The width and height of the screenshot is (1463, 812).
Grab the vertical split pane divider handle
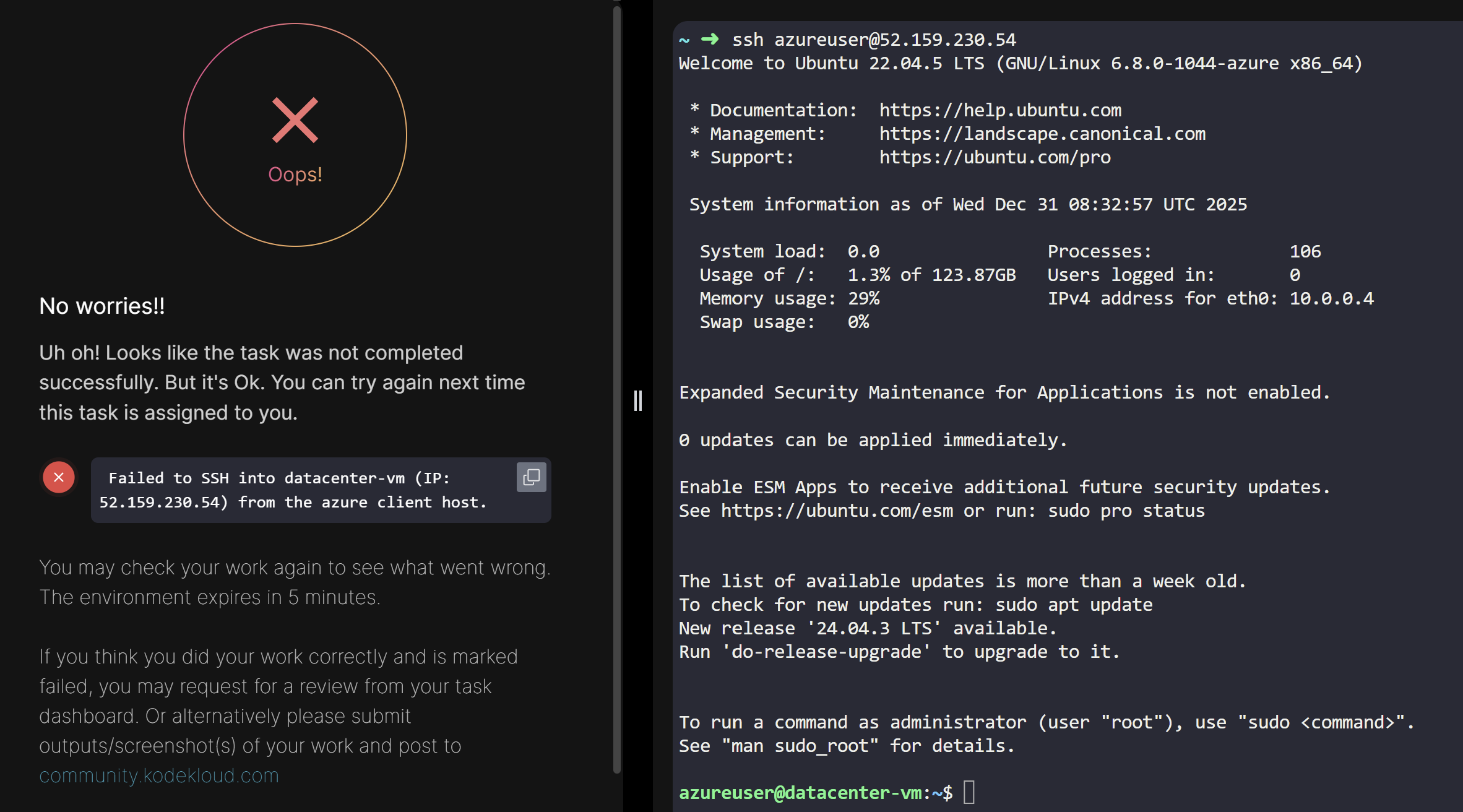click(x=638, y=400)
